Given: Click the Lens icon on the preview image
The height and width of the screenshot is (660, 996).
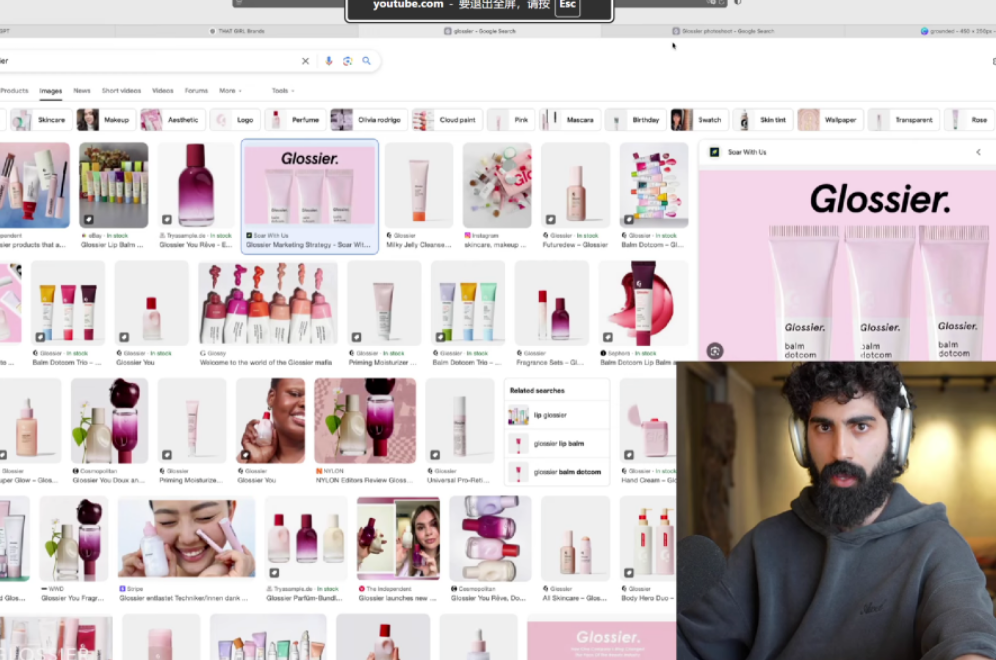Looking at the screenshot, I should [714, 350].
